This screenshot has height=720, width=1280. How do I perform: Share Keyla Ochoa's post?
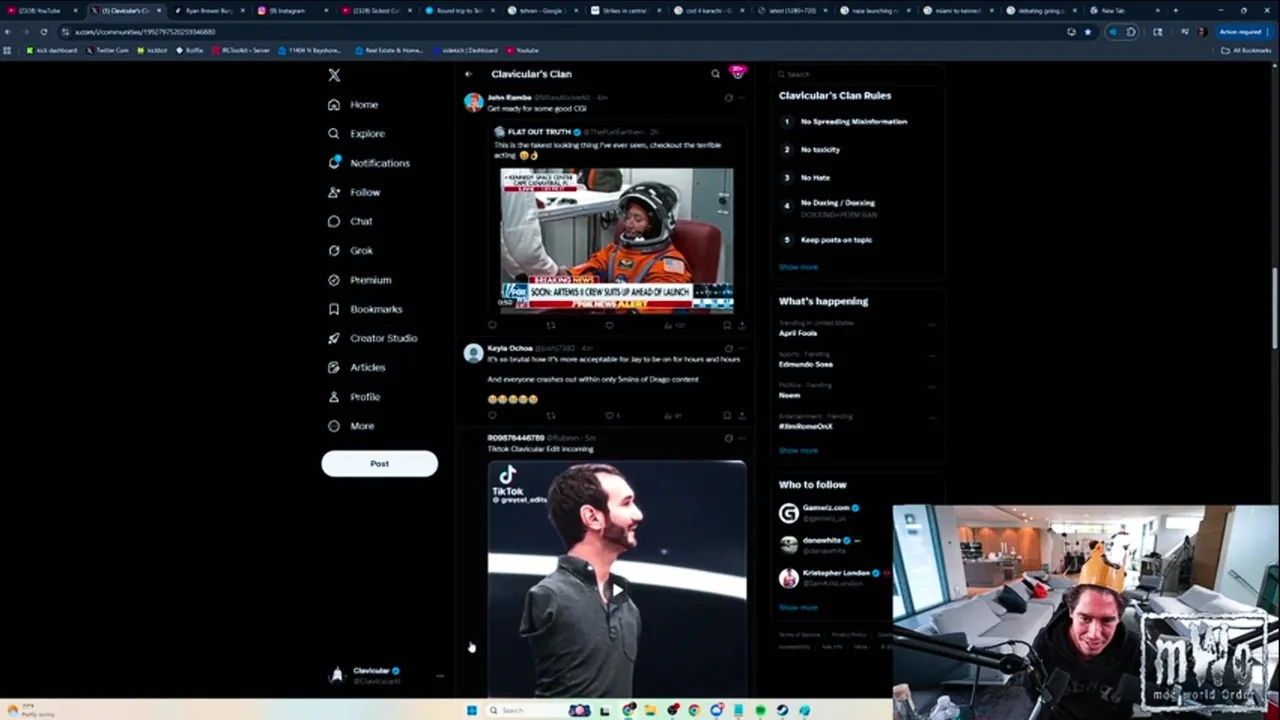coord(742,415)
